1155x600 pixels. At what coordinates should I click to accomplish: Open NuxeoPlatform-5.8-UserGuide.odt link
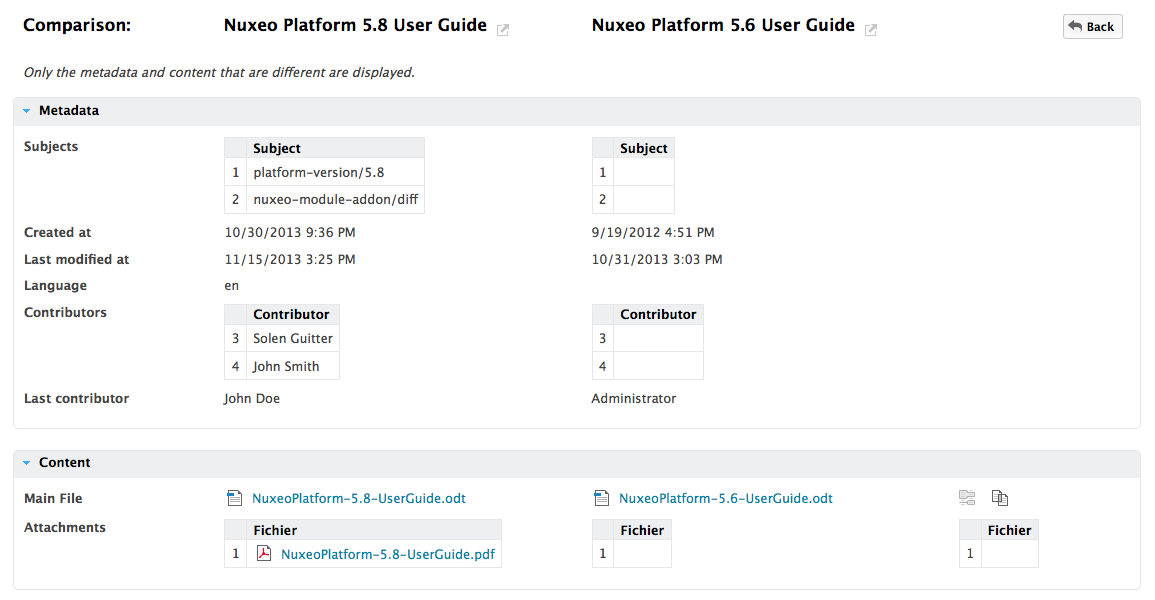point(359,498)
